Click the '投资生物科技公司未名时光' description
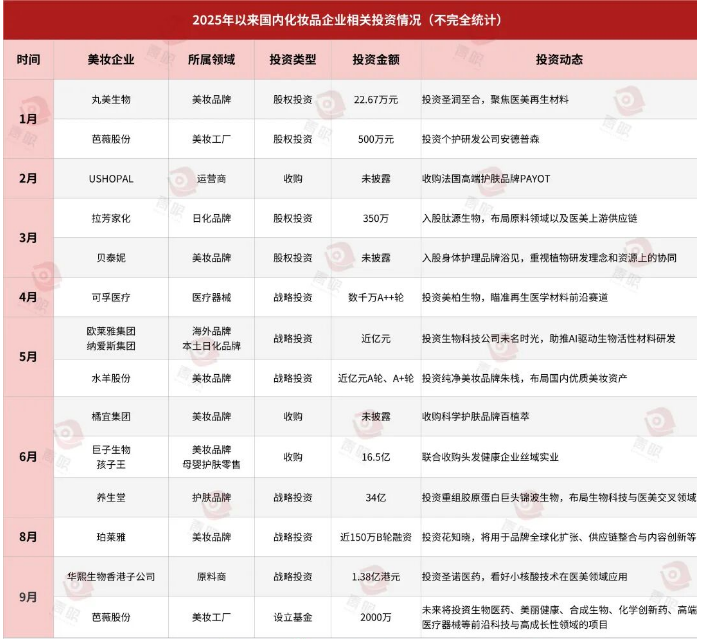 click(548, 339)
